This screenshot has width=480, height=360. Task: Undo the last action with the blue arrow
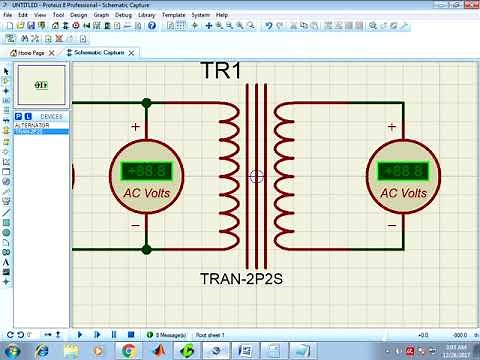(269, 26)
